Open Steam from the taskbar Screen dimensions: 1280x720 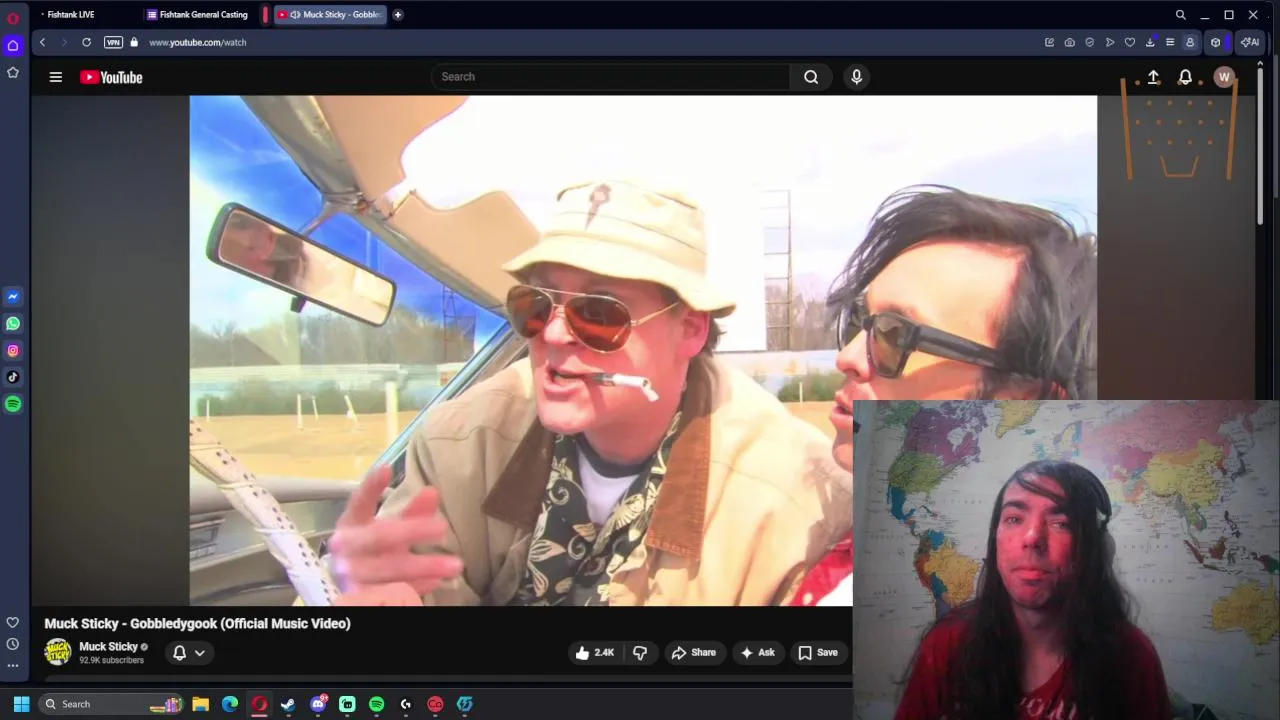(288, 704)
